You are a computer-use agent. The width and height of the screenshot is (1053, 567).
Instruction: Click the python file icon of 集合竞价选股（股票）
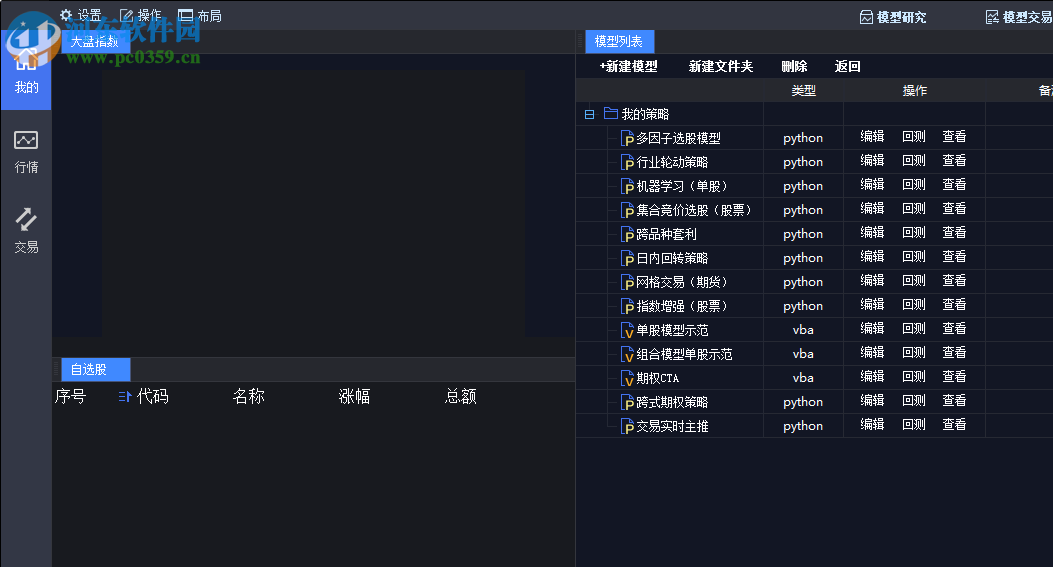[x=628, y=210]
